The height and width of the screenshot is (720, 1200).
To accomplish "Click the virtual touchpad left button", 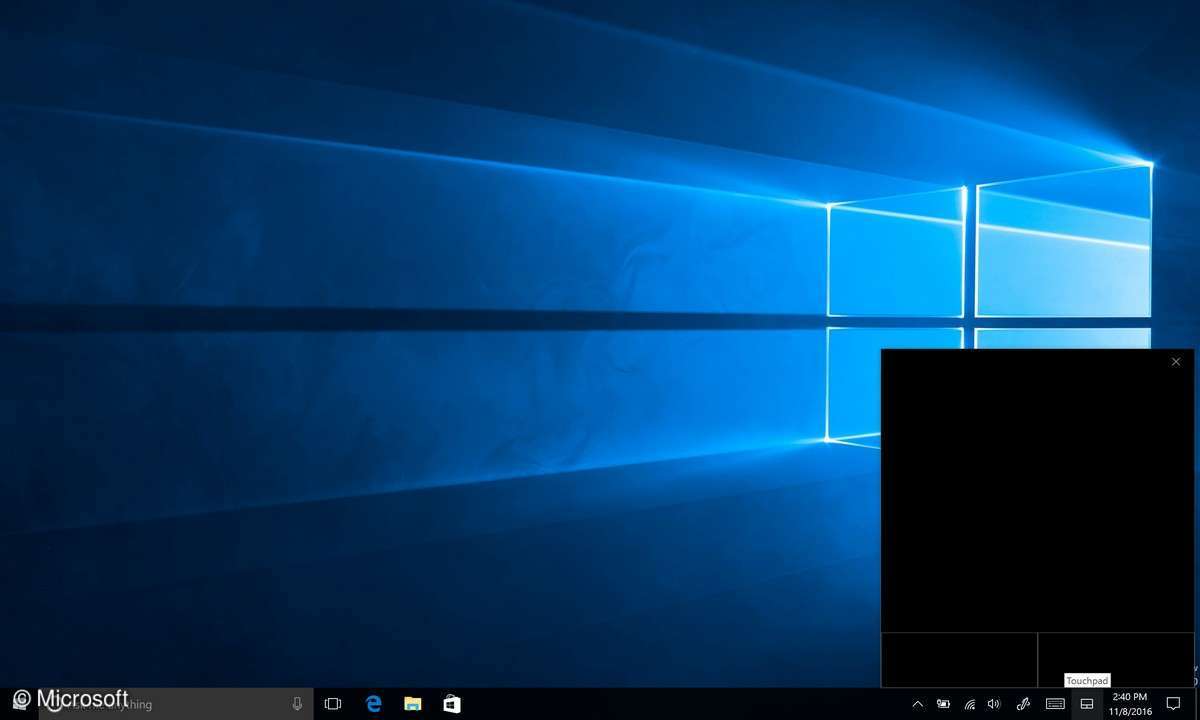I will pos(959,659).
